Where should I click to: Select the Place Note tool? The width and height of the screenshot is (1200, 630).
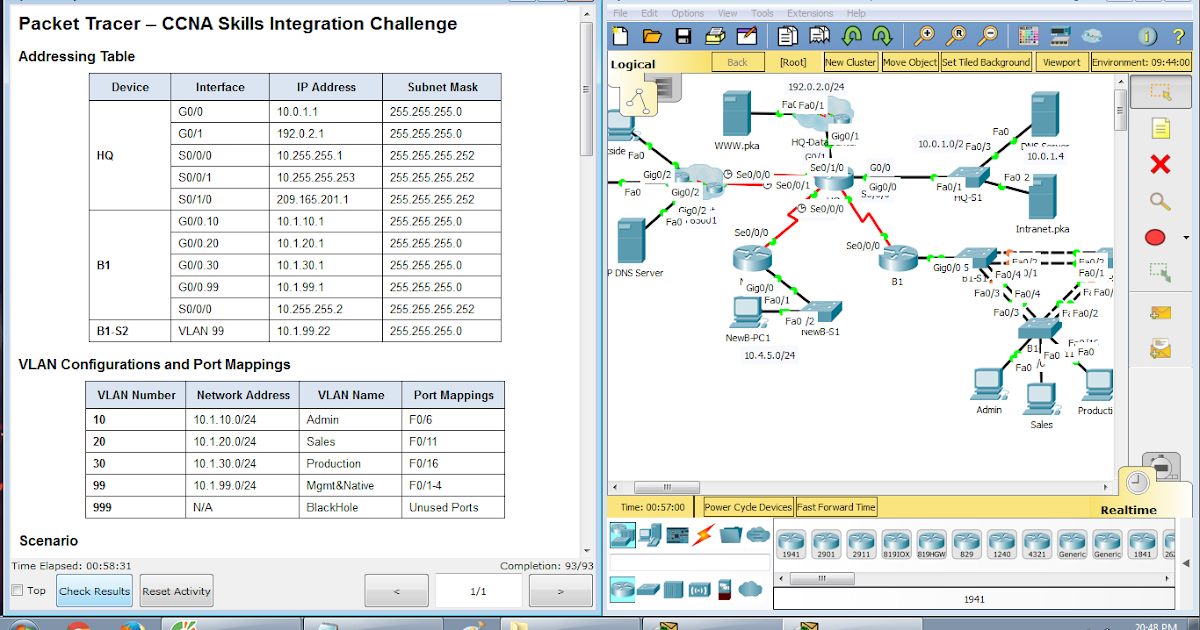click(x=1156, y=128)
